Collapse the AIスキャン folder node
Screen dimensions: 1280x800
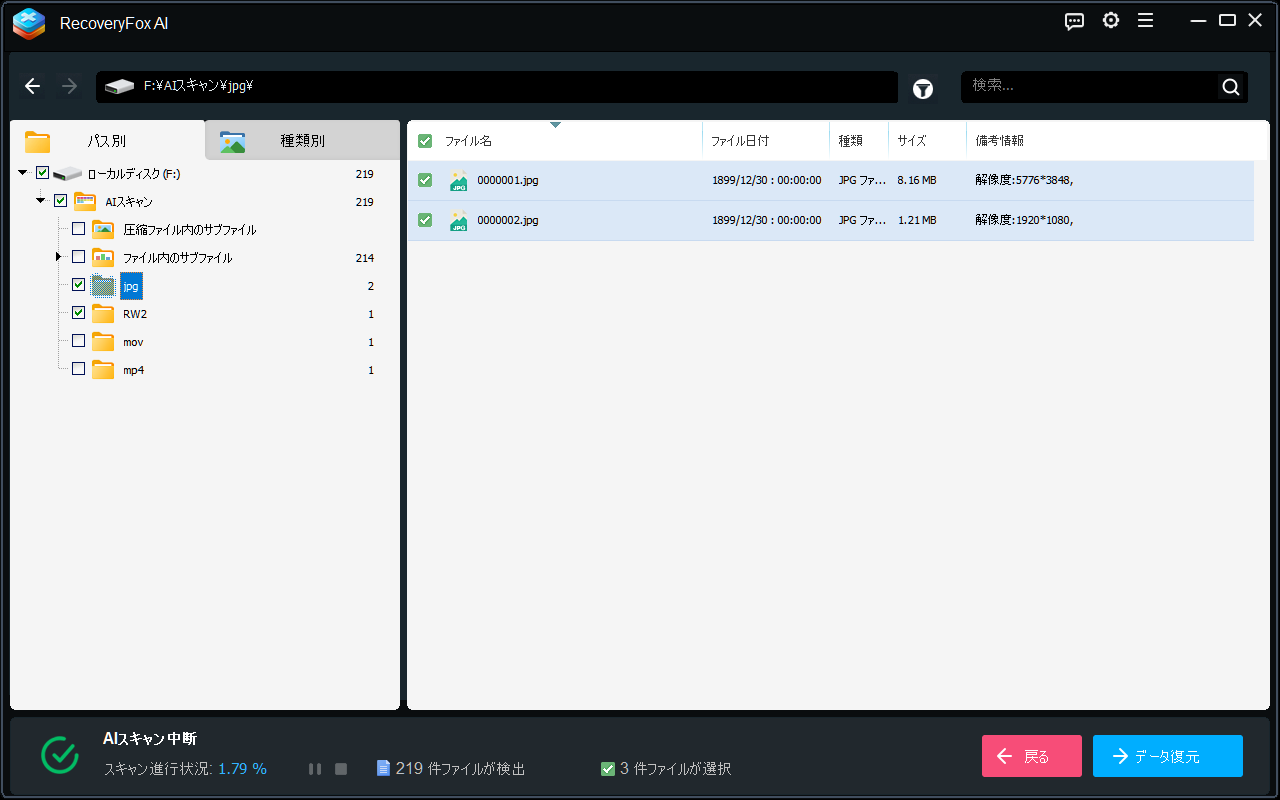click(x=41, y=201)
